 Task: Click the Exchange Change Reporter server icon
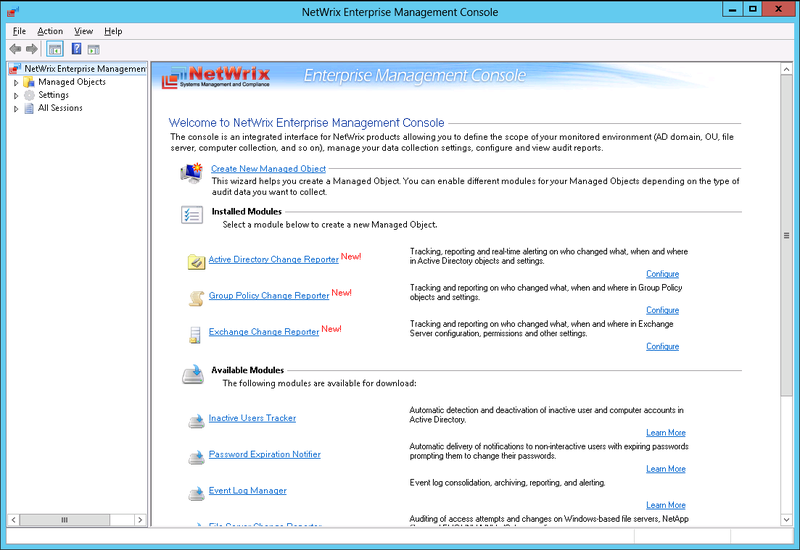(195, 335)
